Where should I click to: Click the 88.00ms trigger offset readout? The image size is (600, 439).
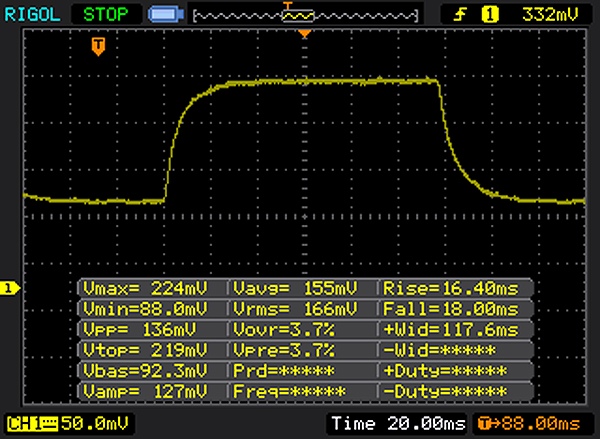pos(530,424)
